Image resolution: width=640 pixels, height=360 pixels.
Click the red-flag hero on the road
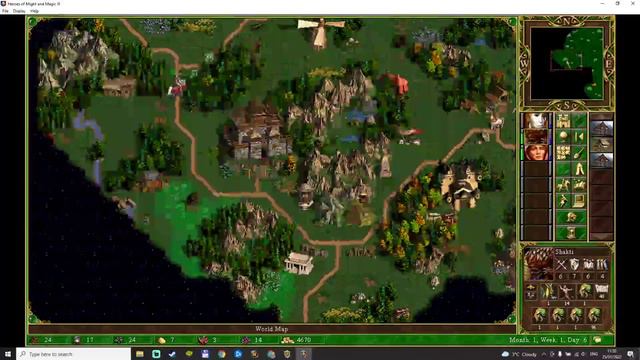coord(178,87)
